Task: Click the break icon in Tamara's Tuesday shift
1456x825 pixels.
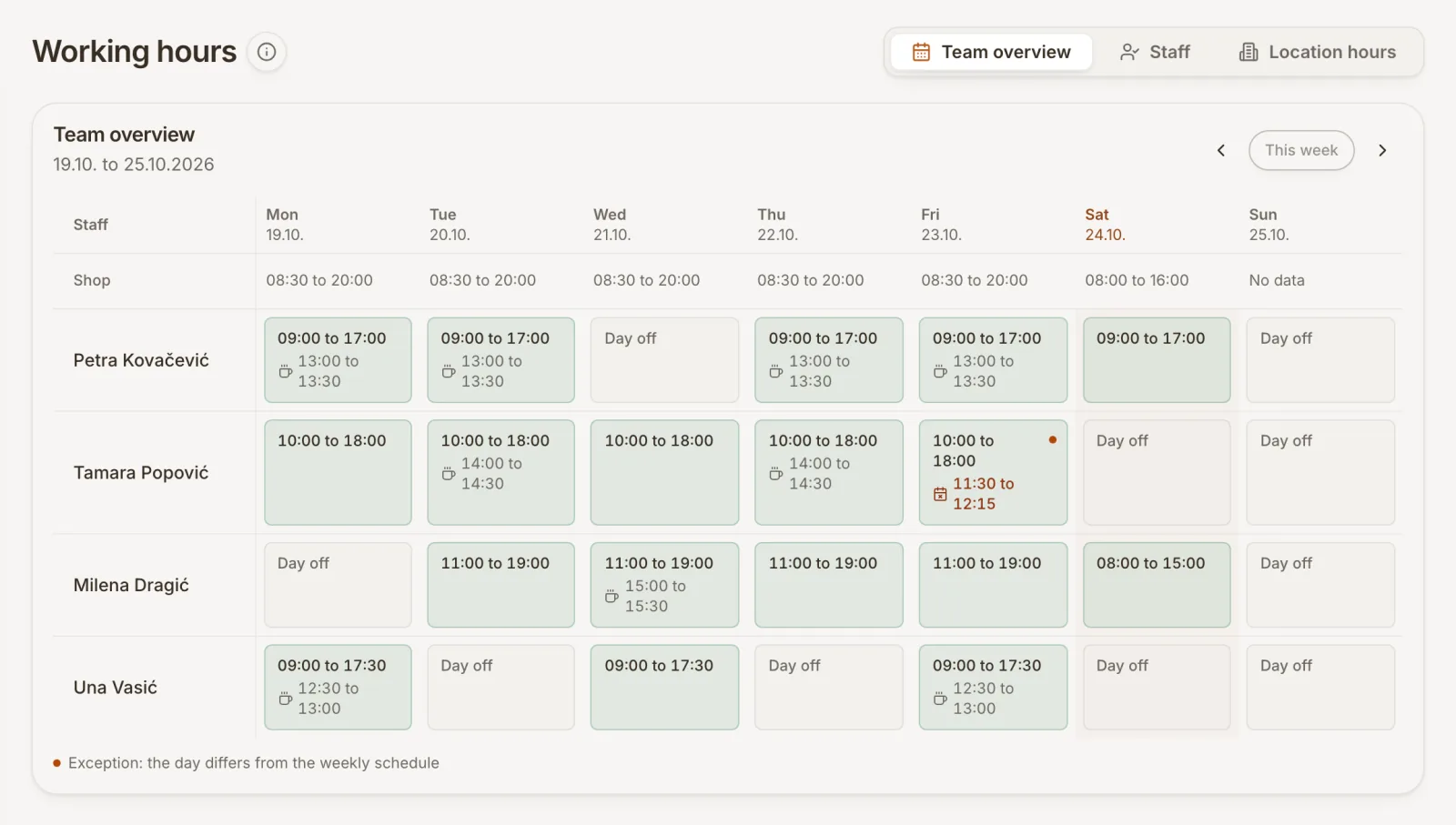Action: tap(449, 474)
